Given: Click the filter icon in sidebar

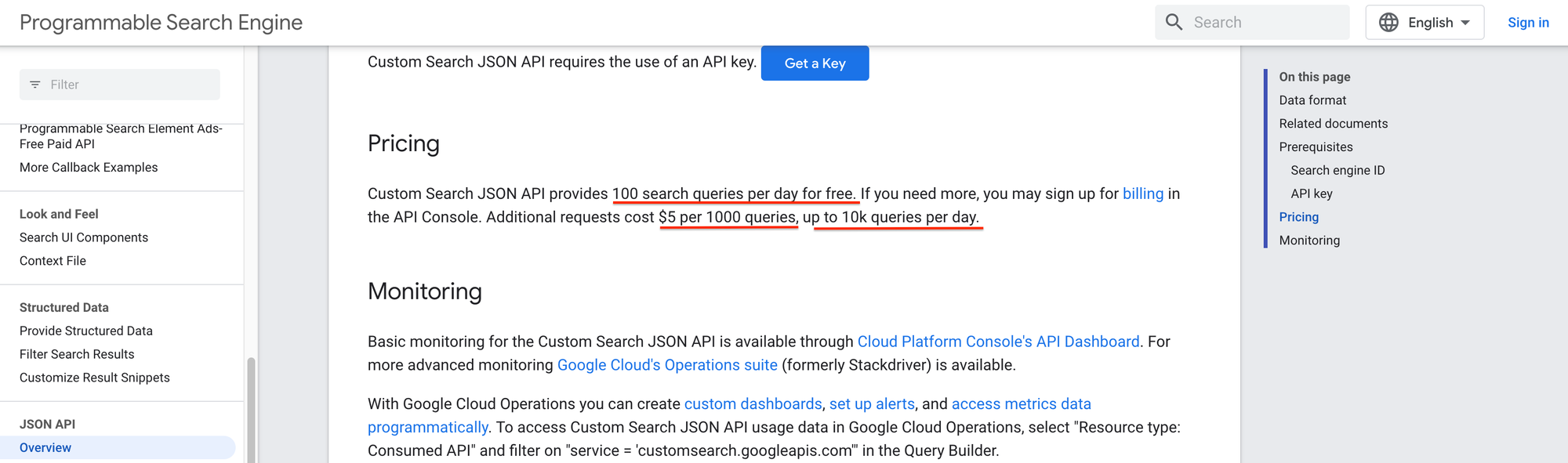Looking at the screenshot, I should pos(35,85).
